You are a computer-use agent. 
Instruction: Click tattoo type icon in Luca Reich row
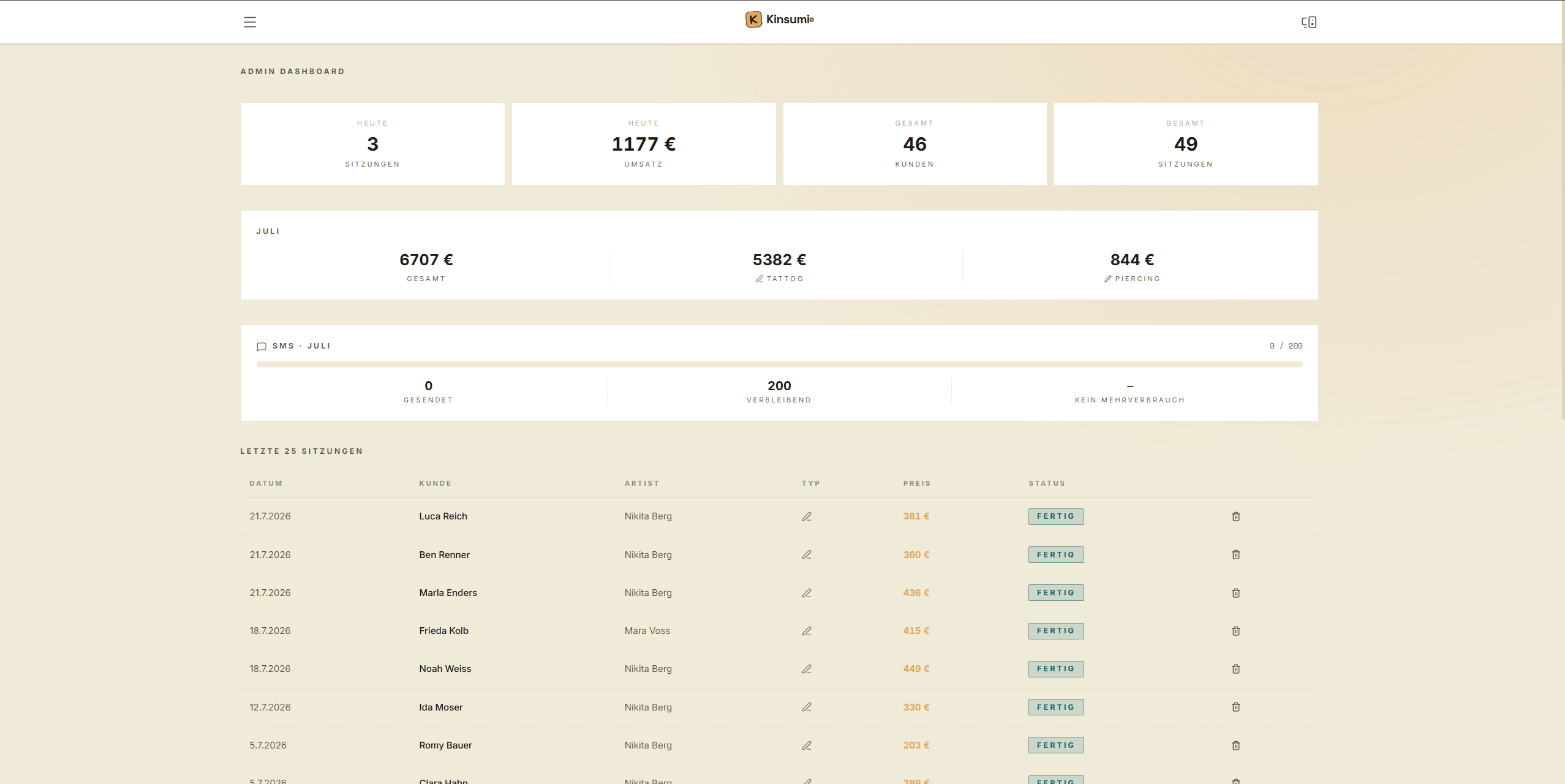point(807,516)
